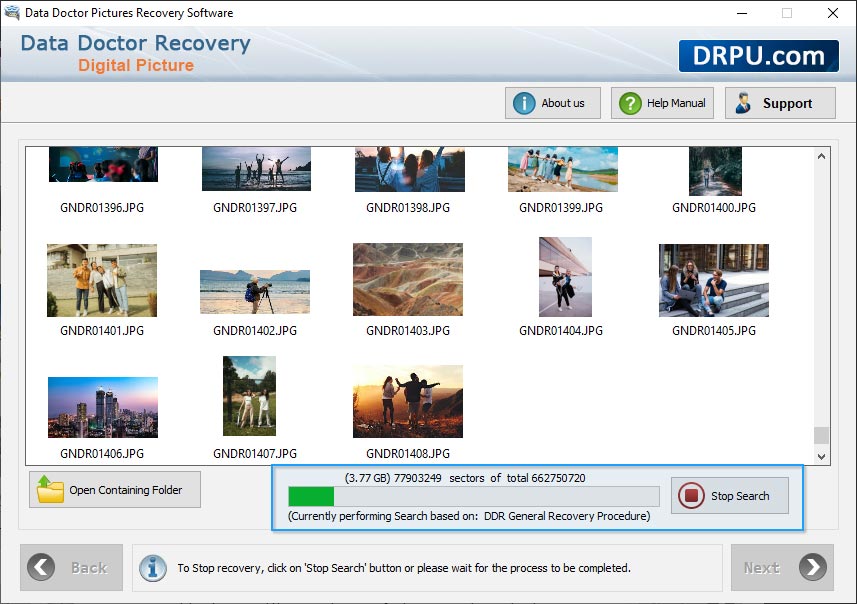Image resolution: width=857 pixels, height=604 pixels.
Task: Click the file name GNDR01396.JPG
Action: (102, 208)
